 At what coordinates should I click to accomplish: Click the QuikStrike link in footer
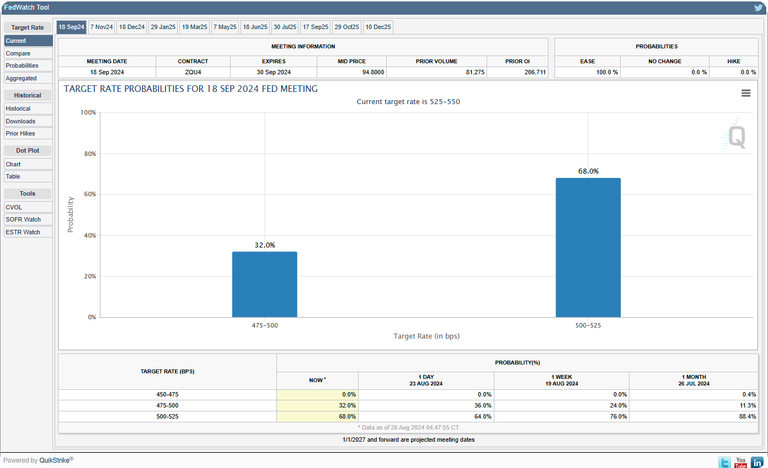click(x=56, y=460)
